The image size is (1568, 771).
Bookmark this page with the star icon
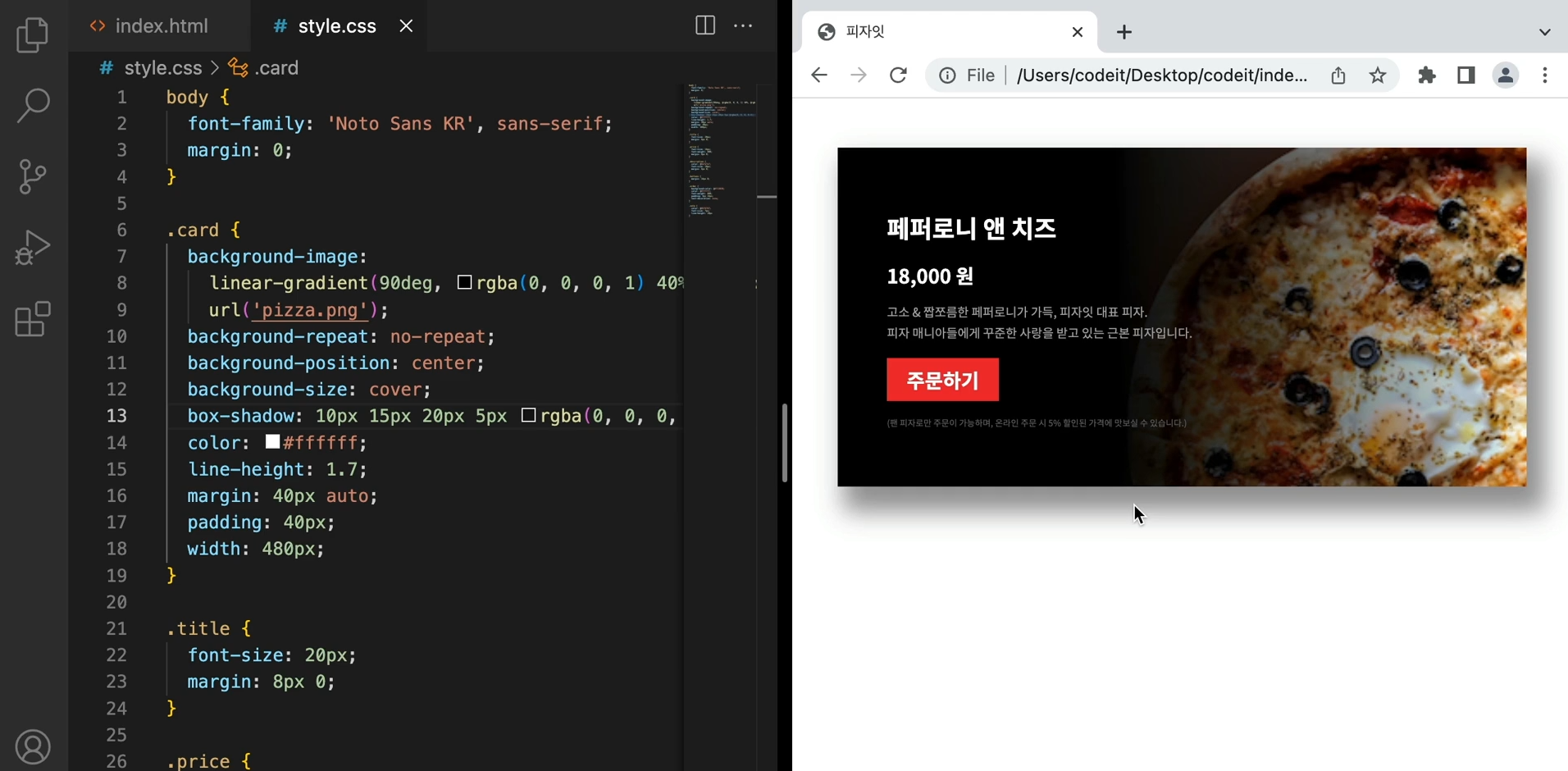1378,75
